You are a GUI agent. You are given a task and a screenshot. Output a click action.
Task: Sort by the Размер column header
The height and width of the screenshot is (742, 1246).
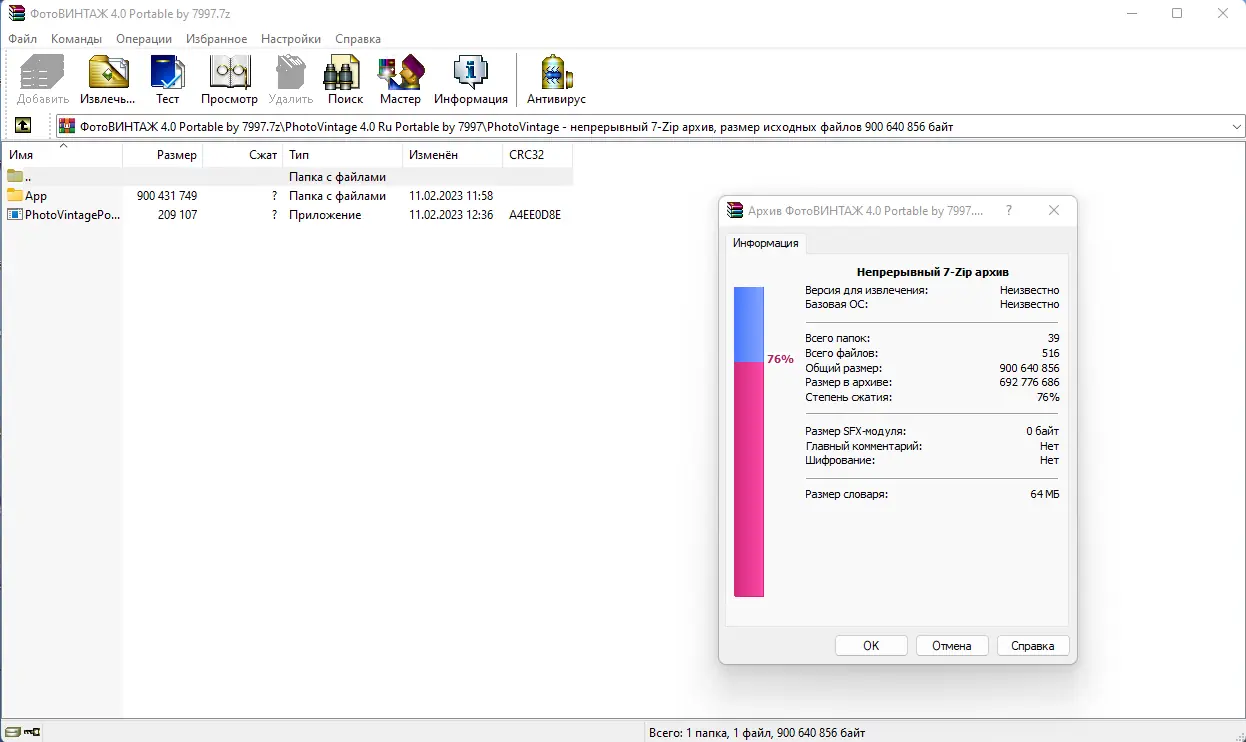pos(163,155)
